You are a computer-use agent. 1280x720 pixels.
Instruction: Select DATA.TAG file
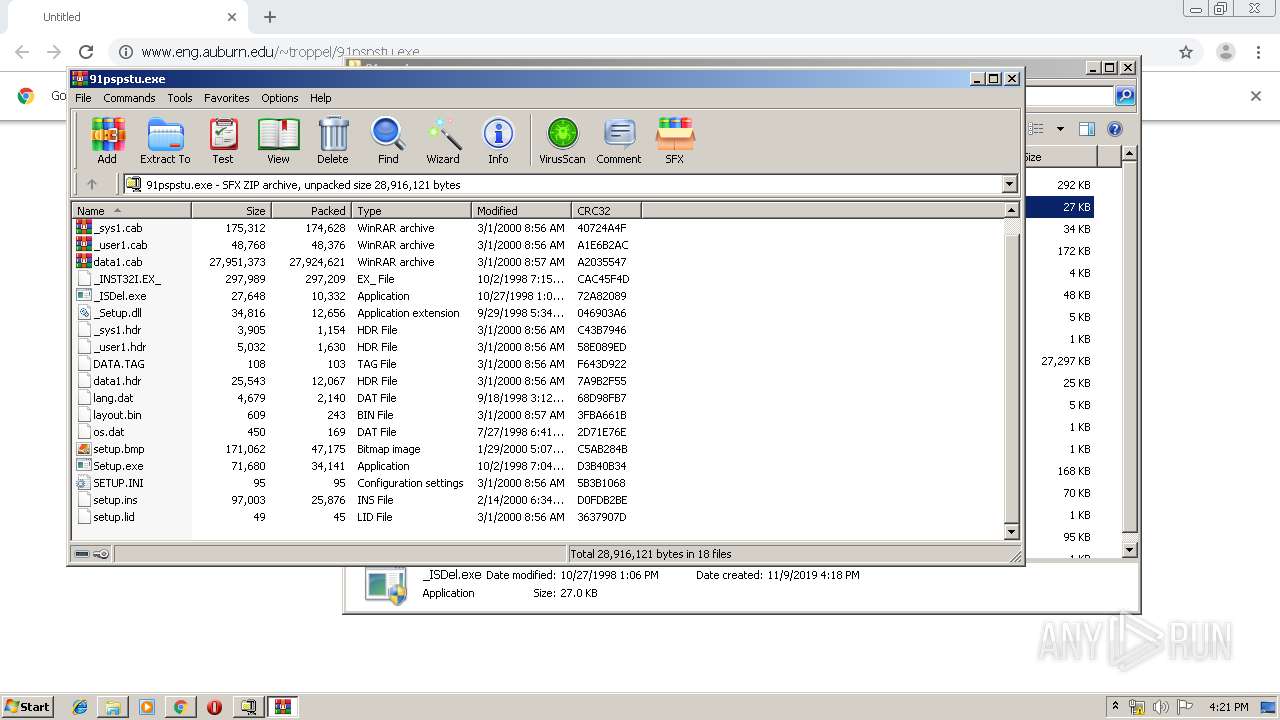pos(118,364)
